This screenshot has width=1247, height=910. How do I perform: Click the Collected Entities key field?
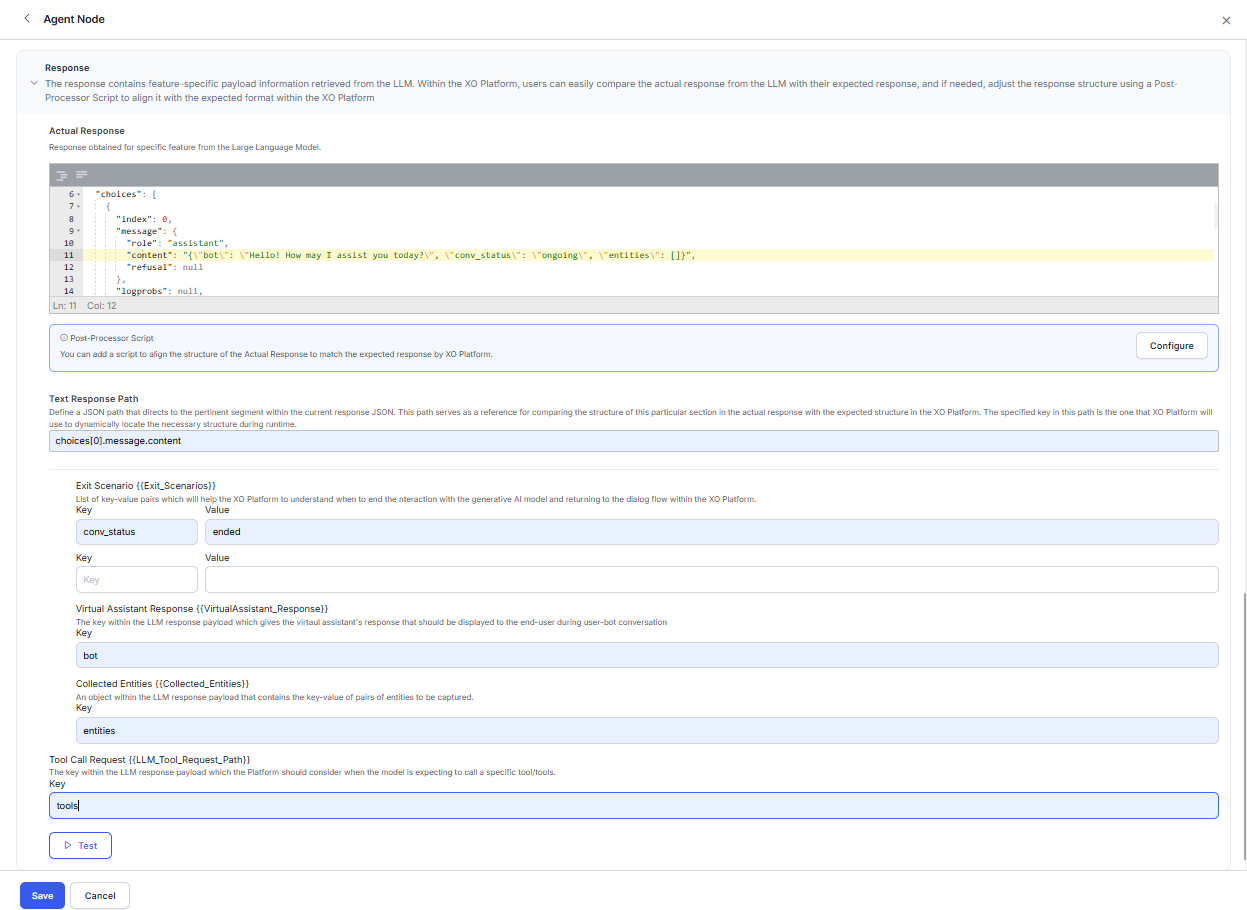(647, 731)
